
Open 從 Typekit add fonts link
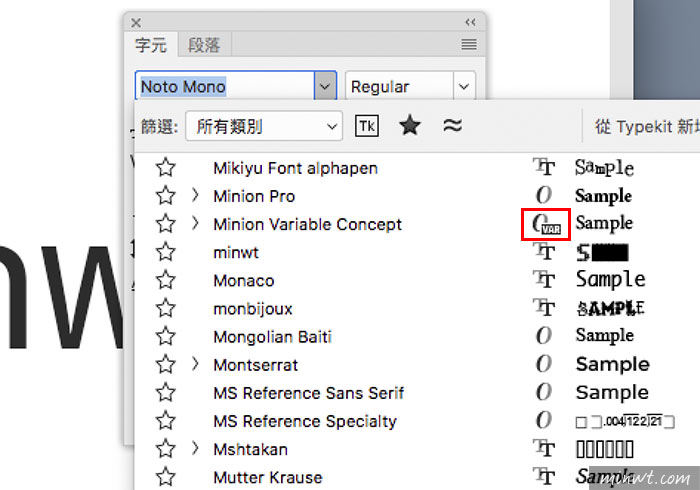646,126
